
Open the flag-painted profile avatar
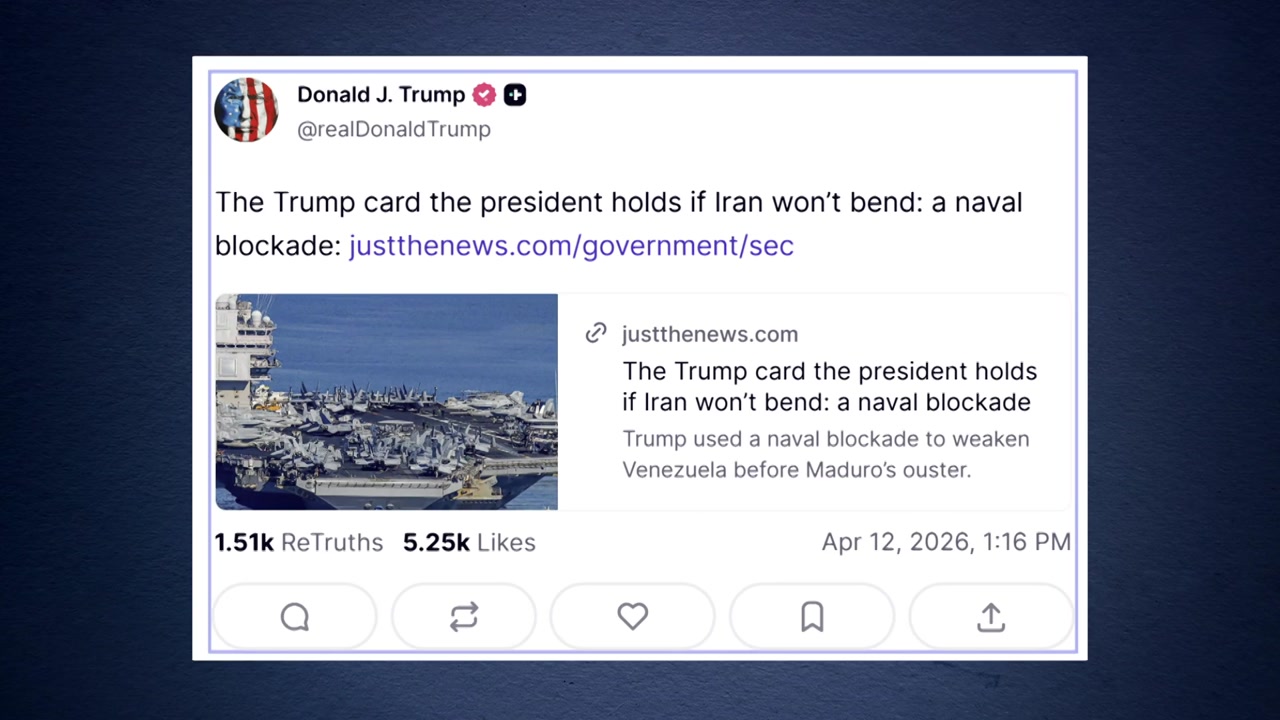pyautogui.click(x=246, y=109)
